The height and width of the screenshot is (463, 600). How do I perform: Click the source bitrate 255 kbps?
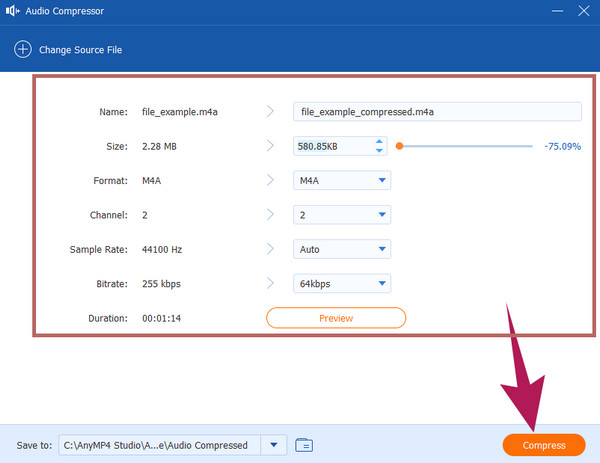click(161, 284)
